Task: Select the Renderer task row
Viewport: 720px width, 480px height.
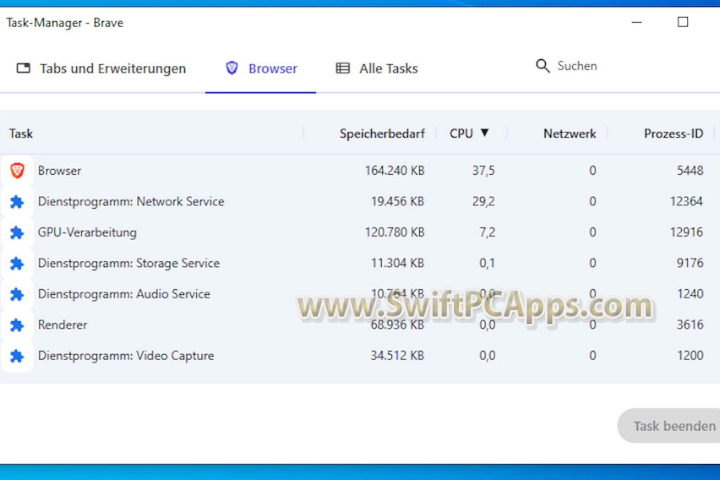Action: pos(360,325)
